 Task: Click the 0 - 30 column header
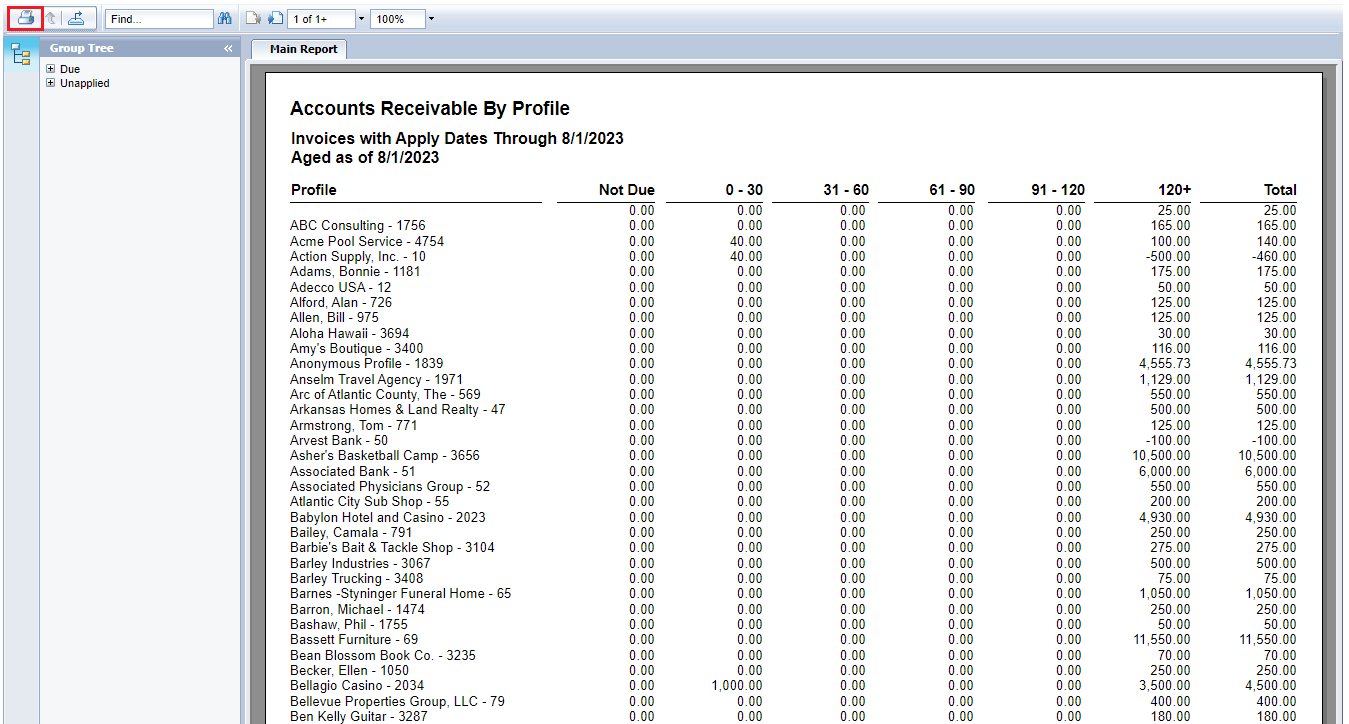click(x=744, y=190)
